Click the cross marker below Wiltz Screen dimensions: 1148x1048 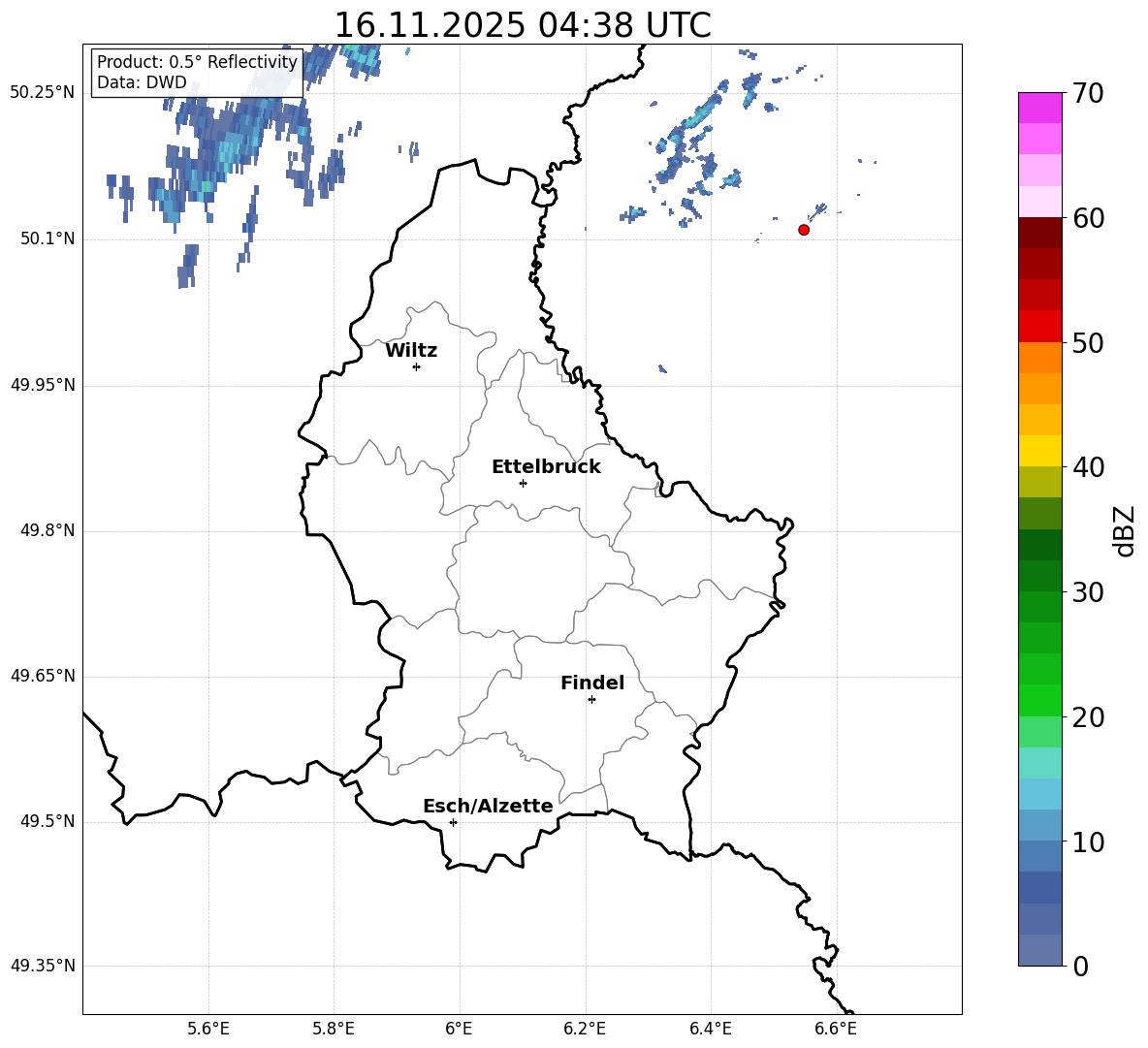(417, 366)
